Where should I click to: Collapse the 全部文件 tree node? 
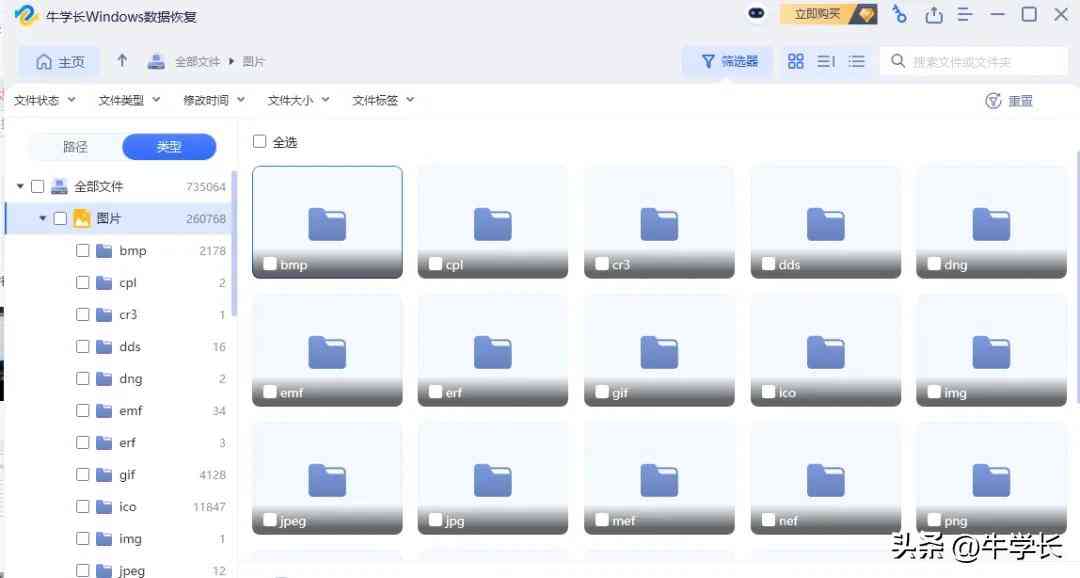[20, 186]
